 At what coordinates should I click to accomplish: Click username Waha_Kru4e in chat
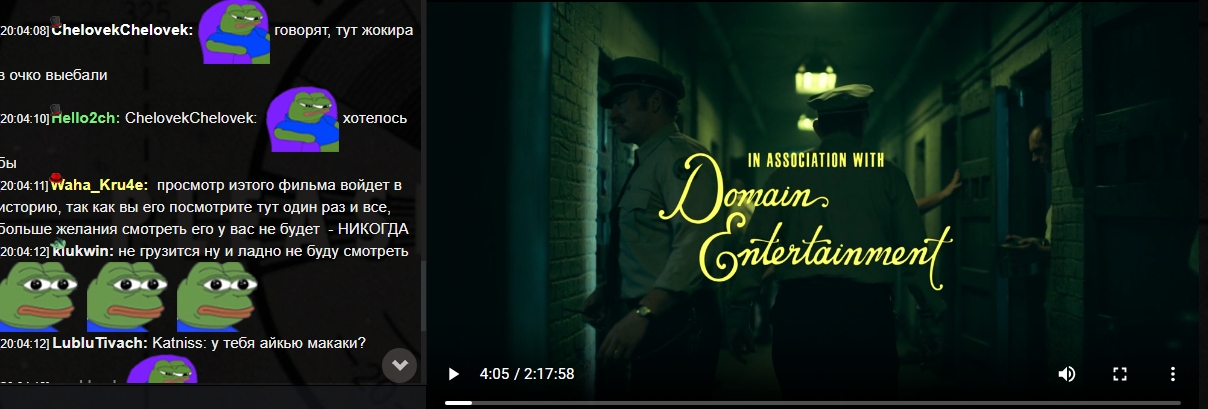(x=99, y=185)
